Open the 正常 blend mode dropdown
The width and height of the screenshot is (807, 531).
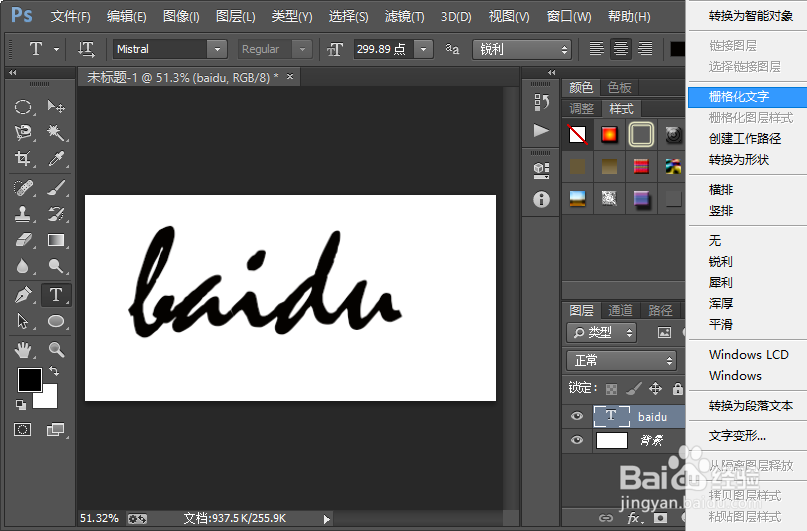(x=621, y=360)
